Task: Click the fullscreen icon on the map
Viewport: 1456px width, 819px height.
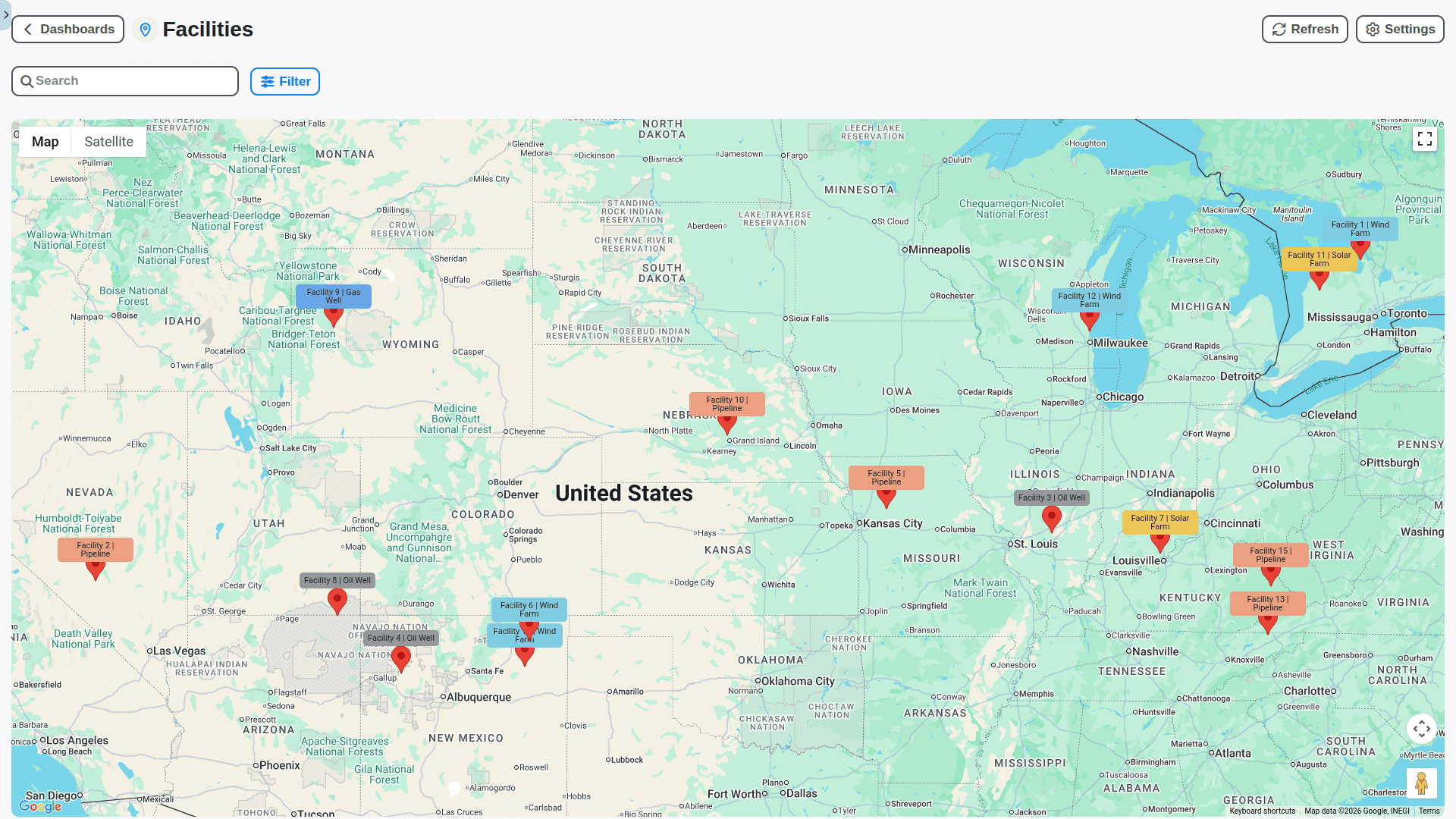Action: (x=1425, y=139)
